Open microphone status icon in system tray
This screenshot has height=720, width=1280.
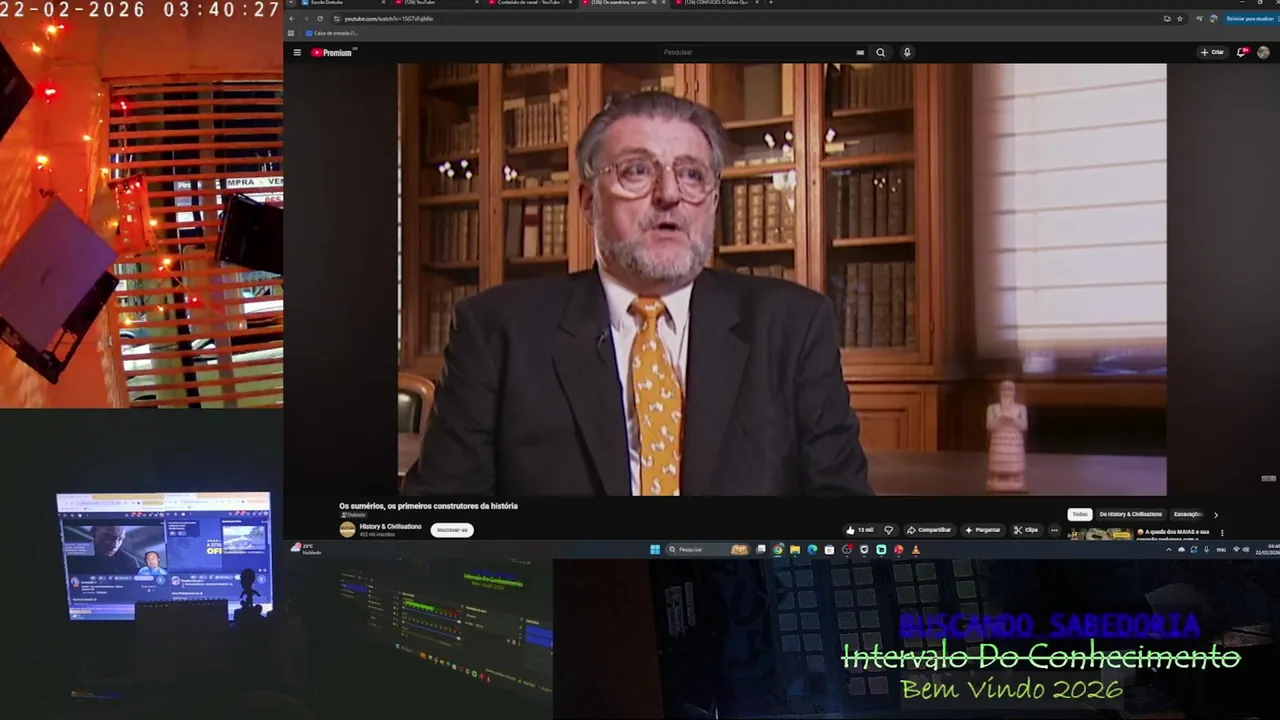tap(1206, 549)
